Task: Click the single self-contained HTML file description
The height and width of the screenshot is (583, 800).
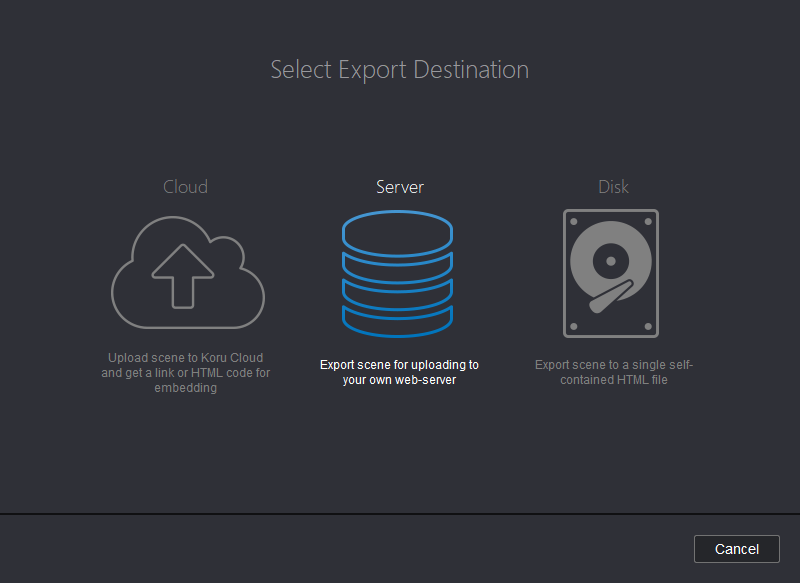Action: coord(612,372)
